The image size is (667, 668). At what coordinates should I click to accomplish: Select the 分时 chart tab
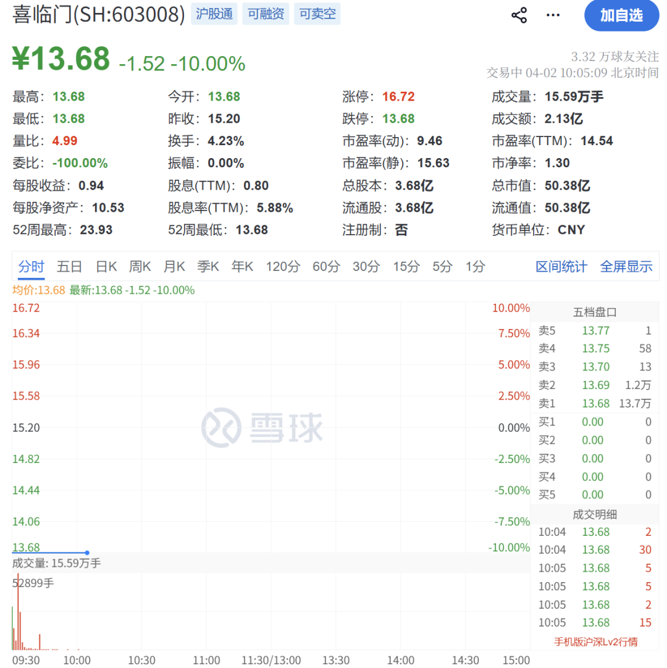31,266
